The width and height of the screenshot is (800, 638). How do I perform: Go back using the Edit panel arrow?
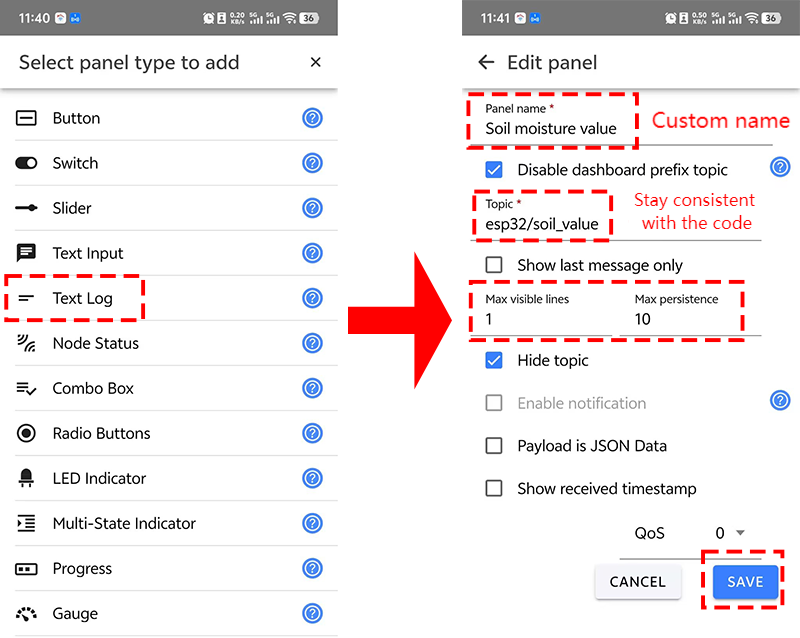click(x=486, y=62)
